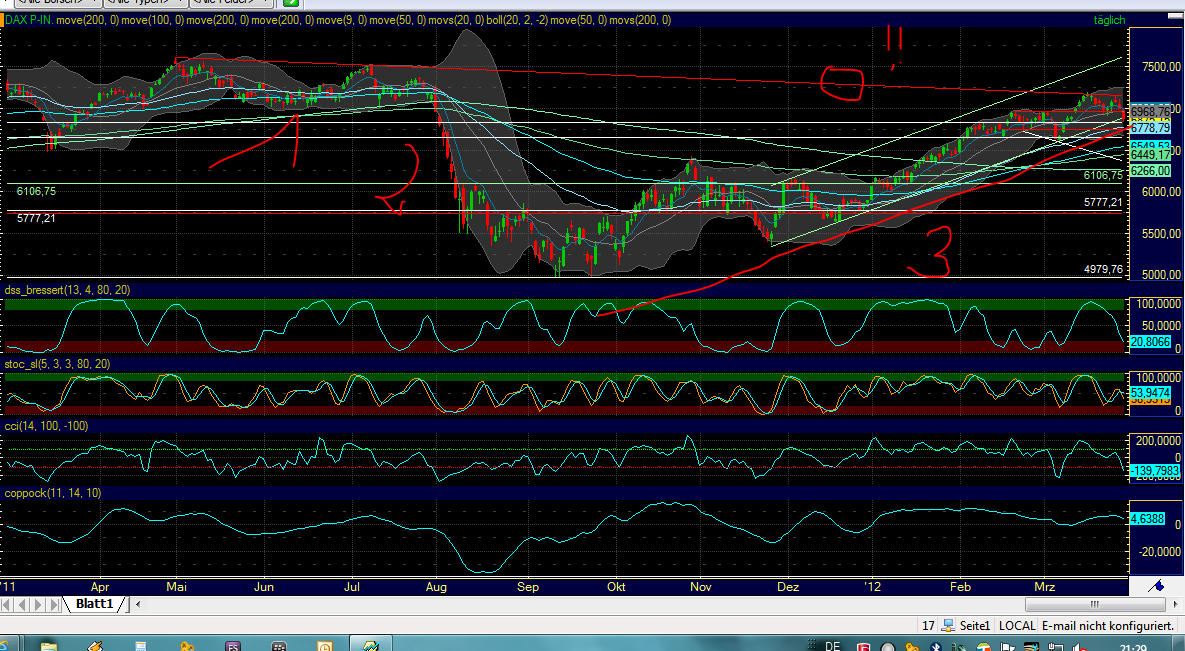Switch to the Blatt1 sheet tab

(93, 604)
